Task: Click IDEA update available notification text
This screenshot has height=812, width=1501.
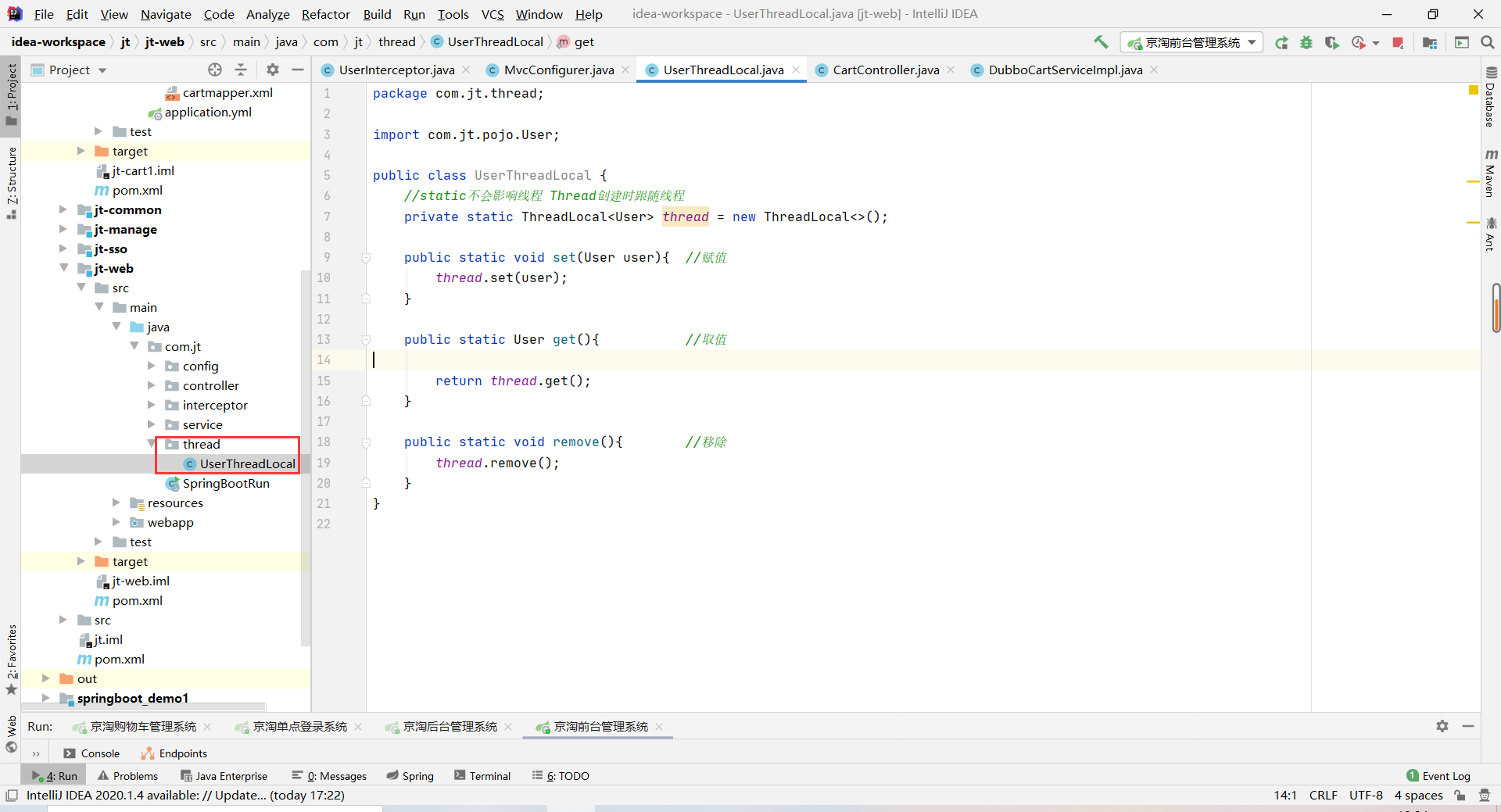Action: [185, 796]
